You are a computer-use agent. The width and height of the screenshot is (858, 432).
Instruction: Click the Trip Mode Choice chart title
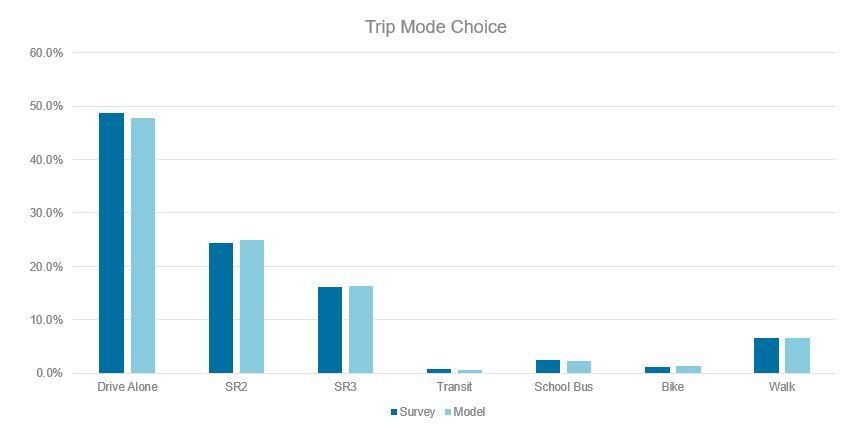pos(436,27)
